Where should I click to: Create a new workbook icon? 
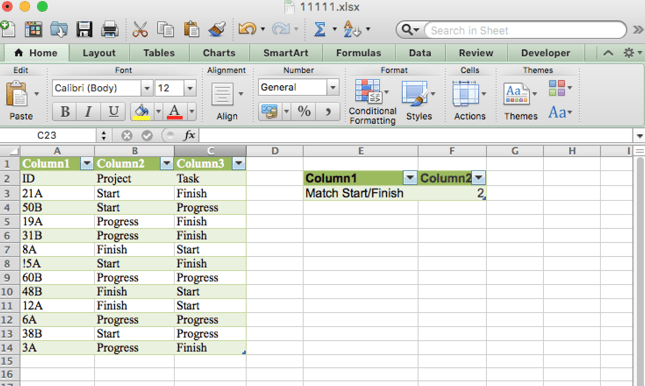[x=7, y=29]
